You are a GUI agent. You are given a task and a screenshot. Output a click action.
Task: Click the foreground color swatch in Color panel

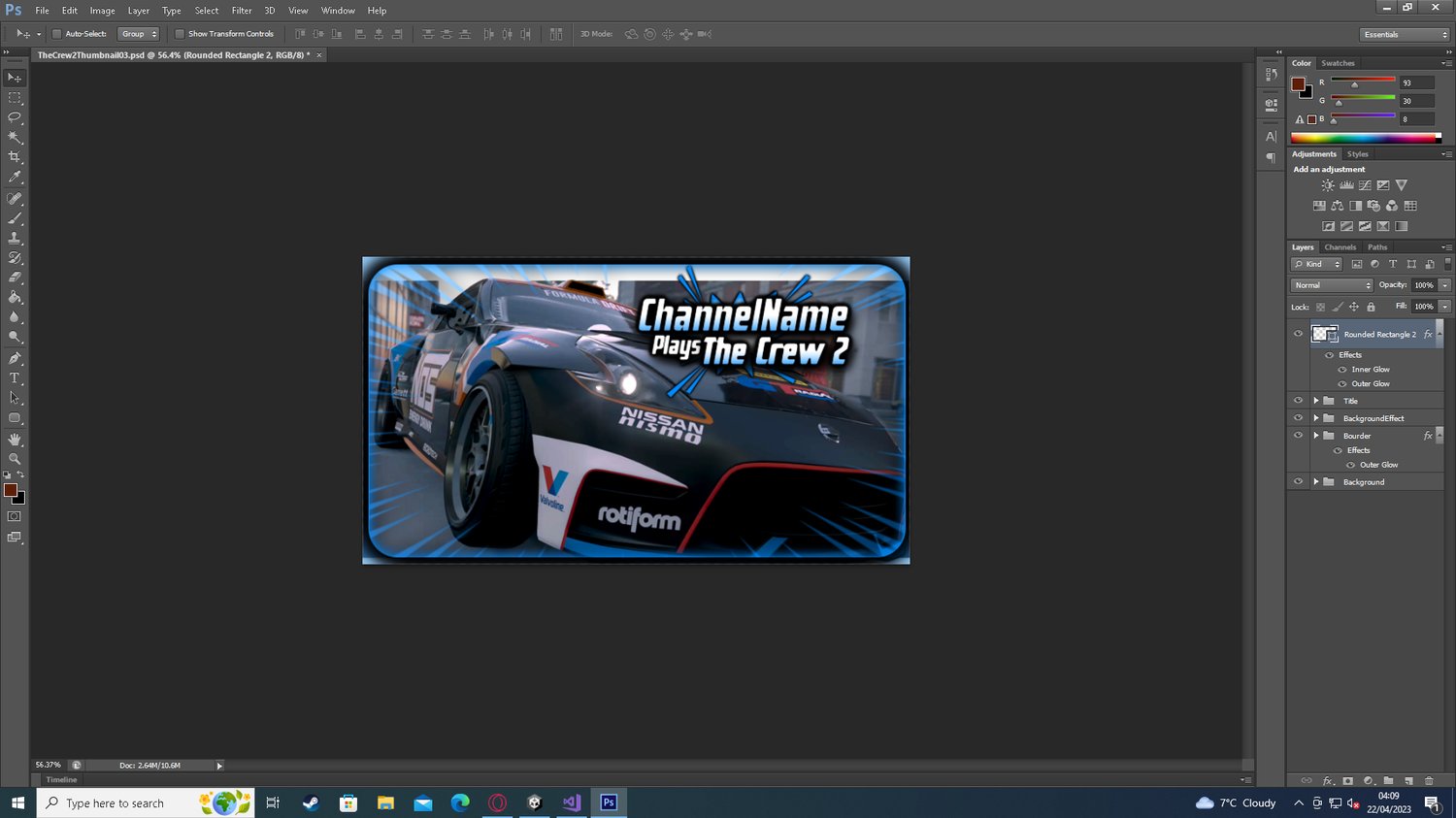click(1298, 84)
